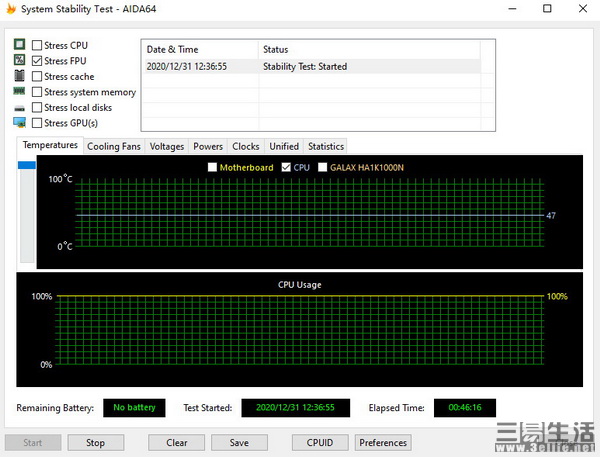The image size is (600, 457).
Task: Enable the Stress CPU checkbox
Action: click(37, 45)
